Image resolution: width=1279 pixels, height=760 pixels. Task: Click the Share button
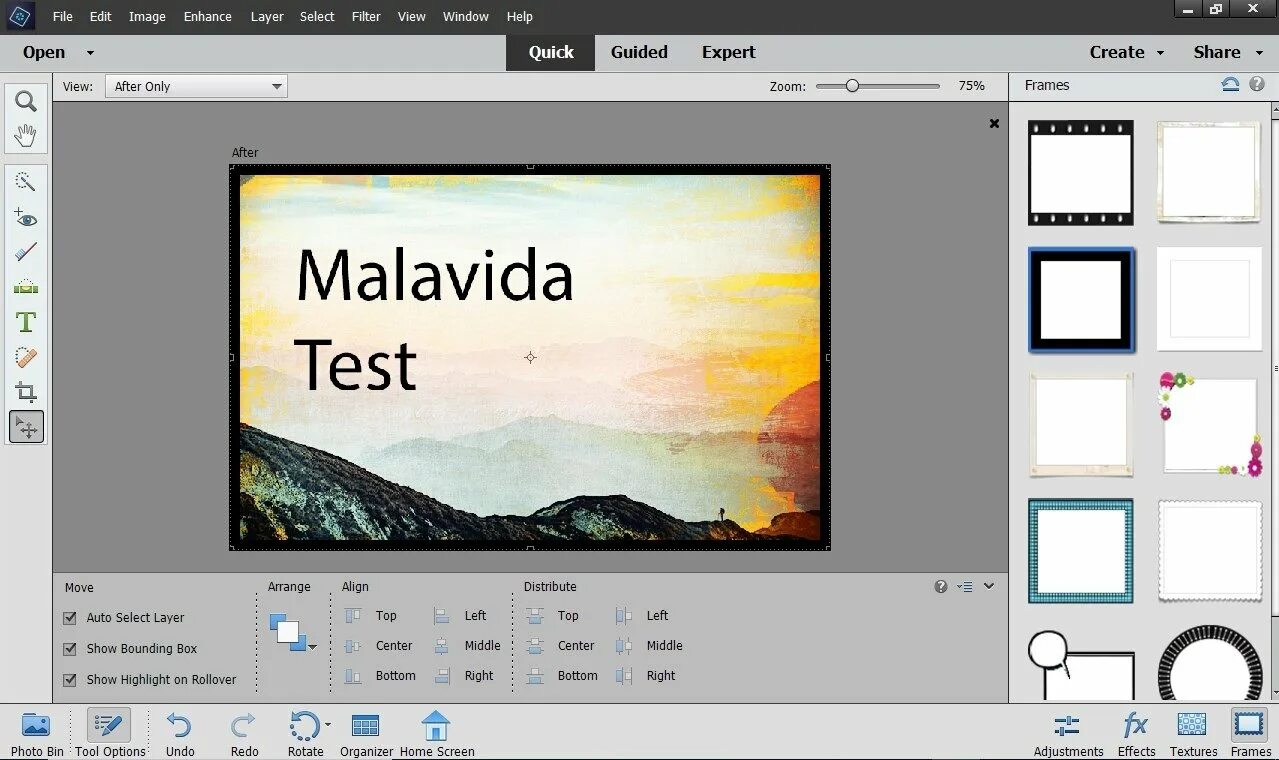coord(1217,52)
